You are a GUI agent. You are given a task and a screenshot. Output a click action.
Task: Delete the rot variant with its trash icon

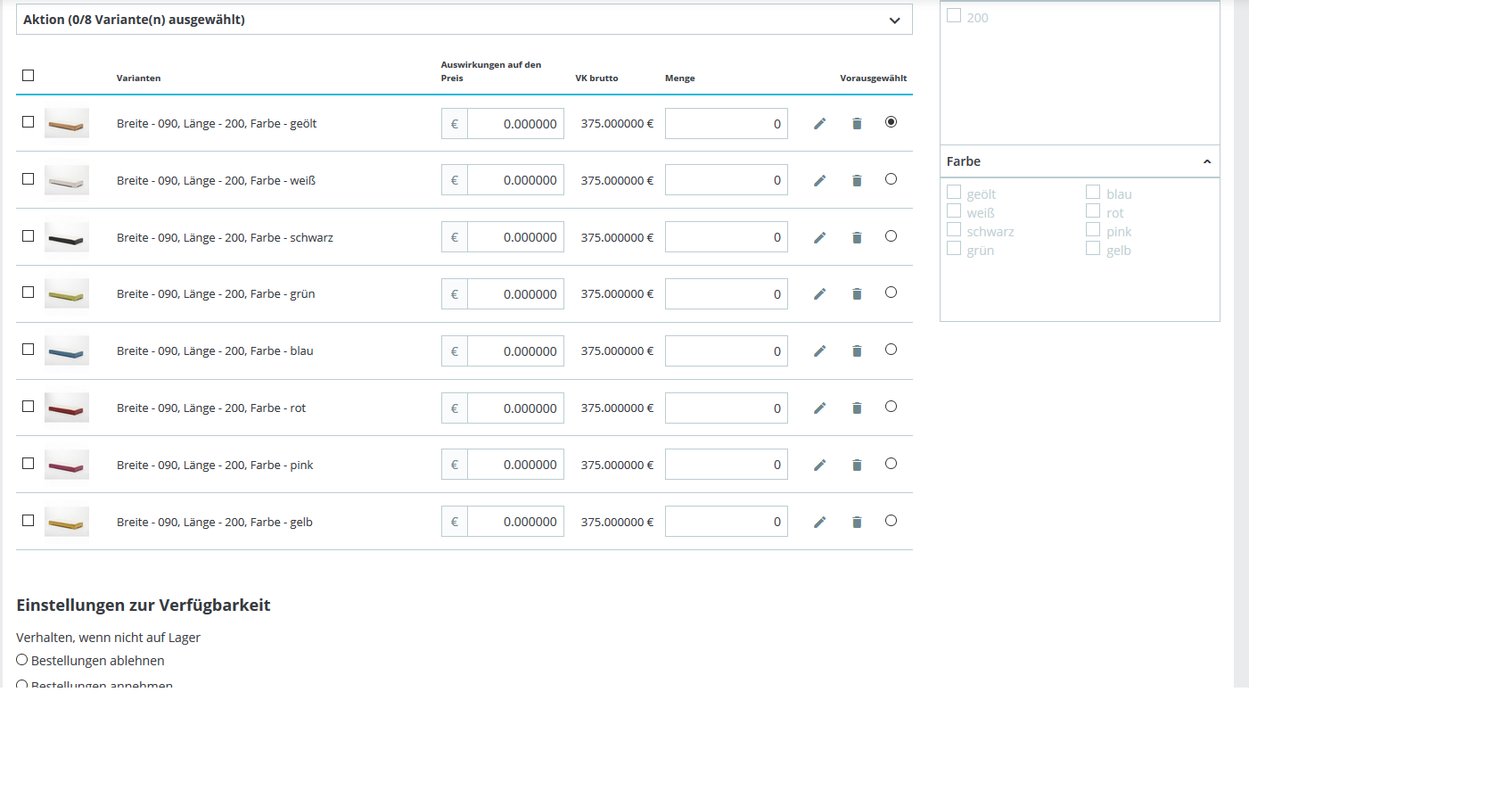pos(857,408)
